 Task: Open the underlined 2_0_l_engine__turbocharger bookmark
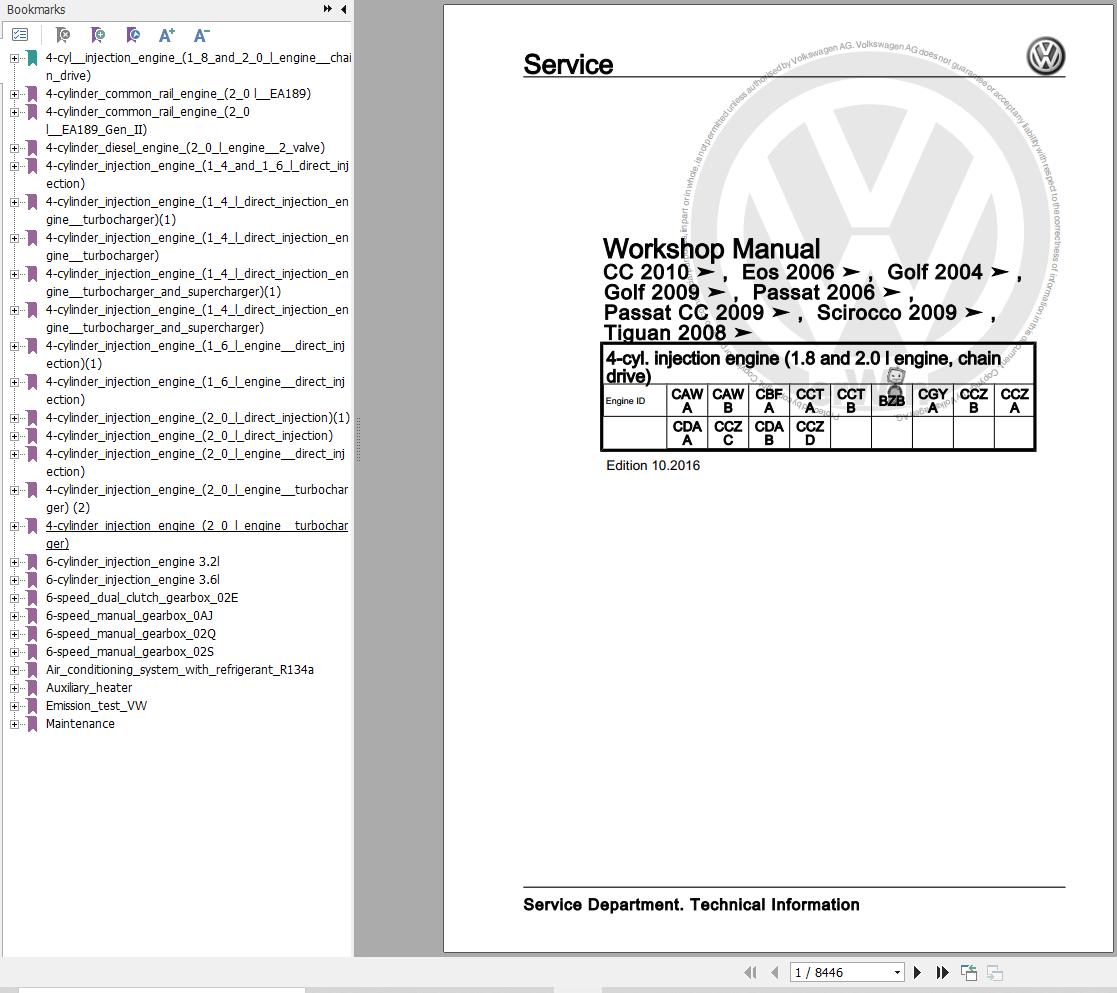click(197, 534)
